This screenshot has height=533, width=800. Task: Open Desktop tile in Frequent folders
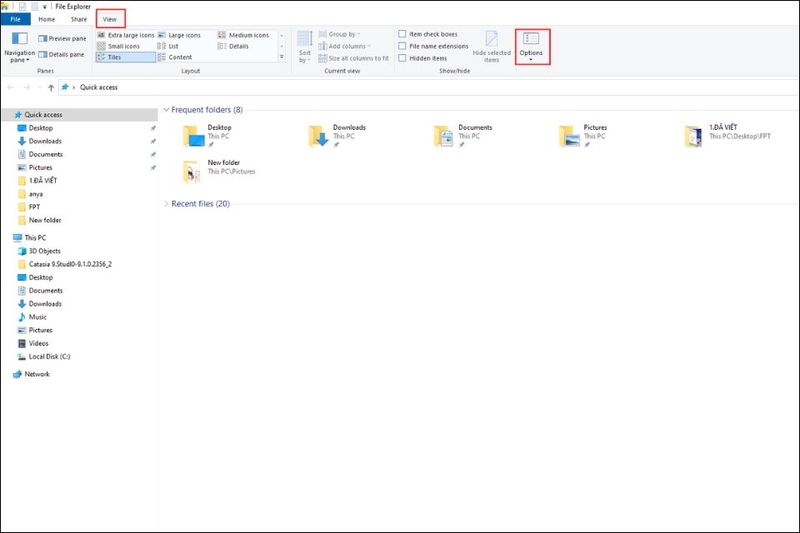(x=208, y=136)
